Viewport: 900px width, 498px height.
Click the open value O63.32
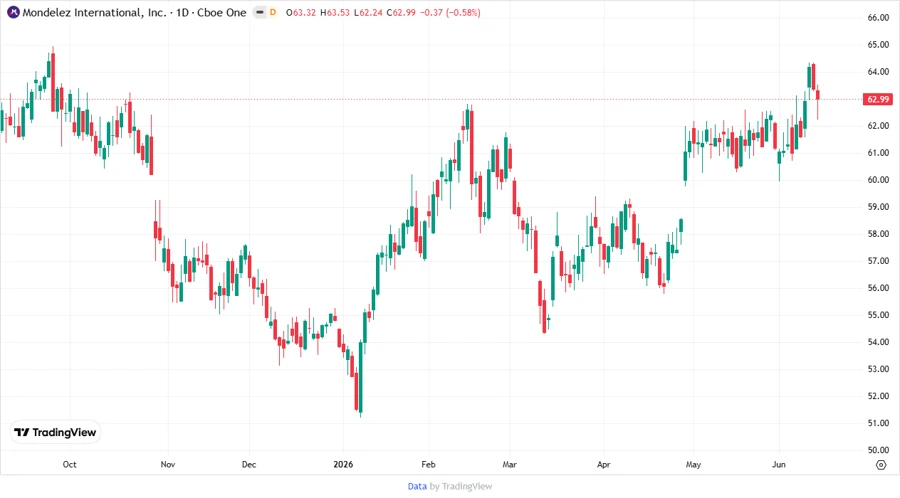301,13
